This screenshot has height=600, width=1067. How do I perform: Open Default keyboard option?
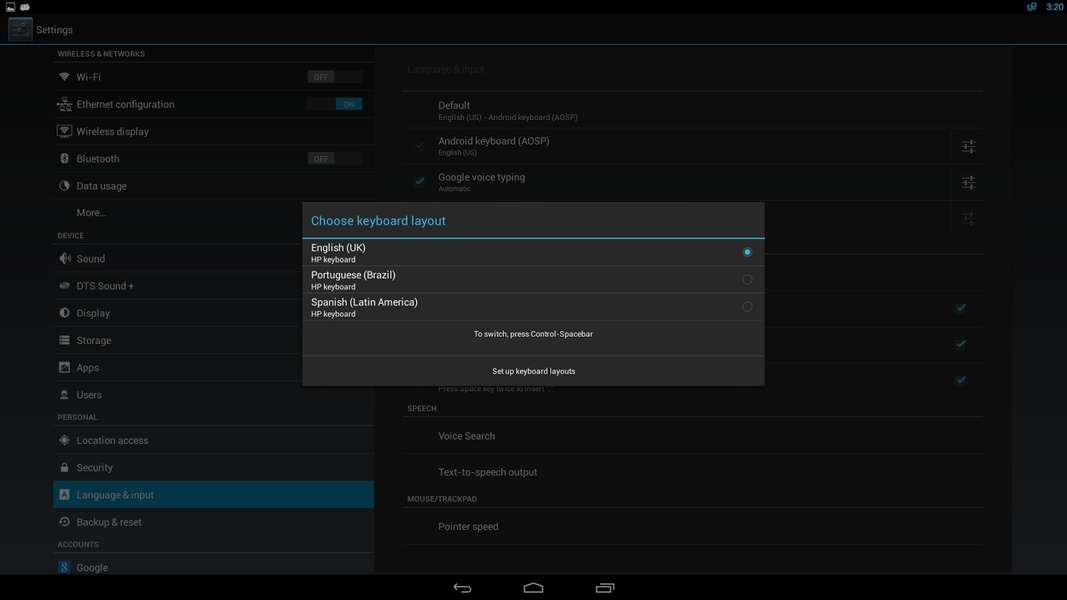[693, 110]
